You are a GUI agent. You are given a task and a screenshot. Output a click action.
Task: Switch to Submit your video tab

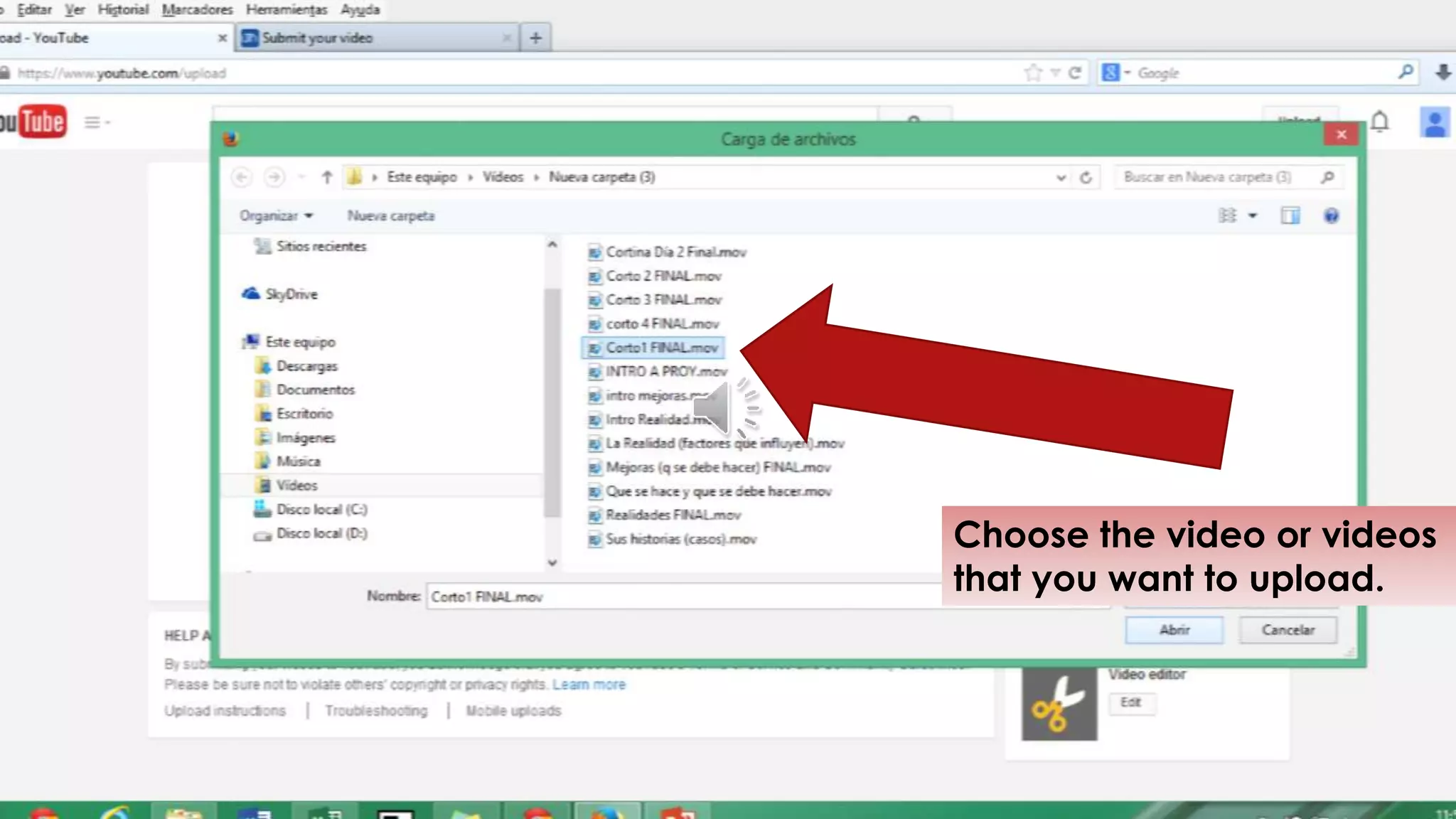pos(377,38)
